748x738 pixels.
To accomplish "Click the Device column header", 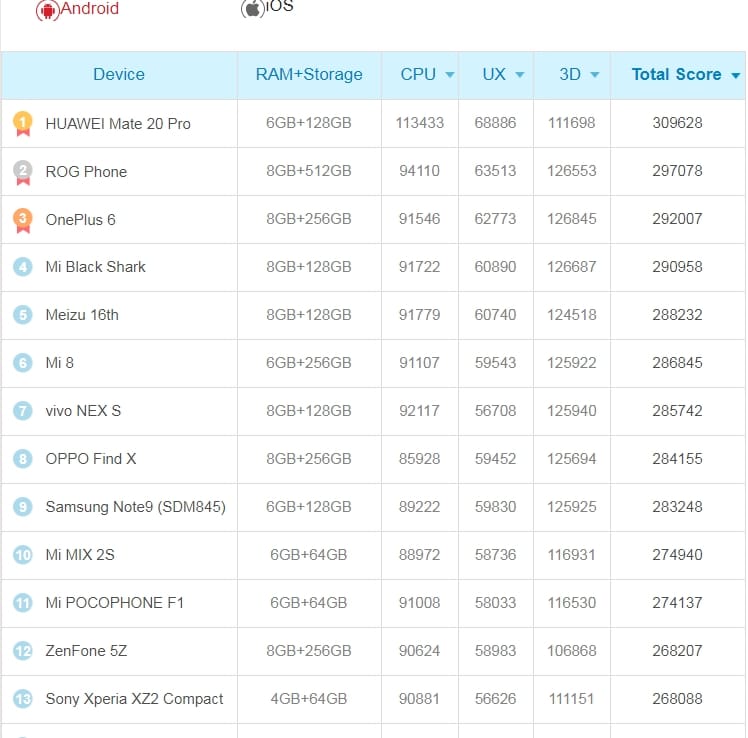I will [119, 75].
